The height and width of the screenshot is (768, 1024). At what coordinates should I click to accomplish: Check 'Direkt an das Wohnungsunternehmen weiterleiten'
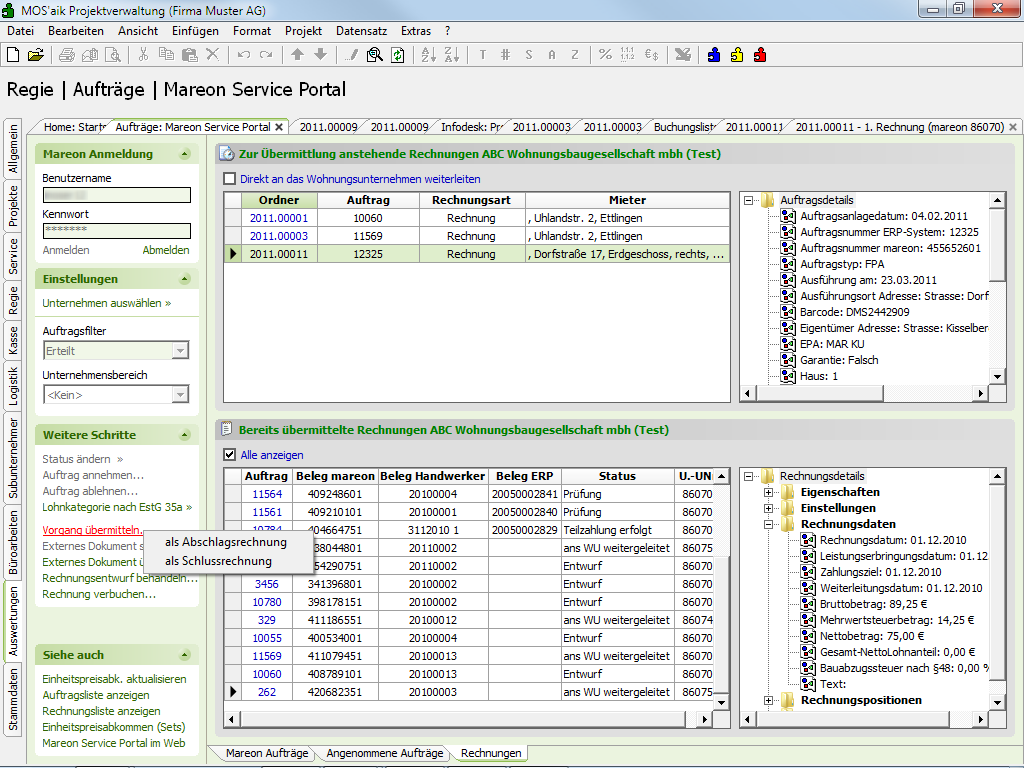(x=229, y=179)
